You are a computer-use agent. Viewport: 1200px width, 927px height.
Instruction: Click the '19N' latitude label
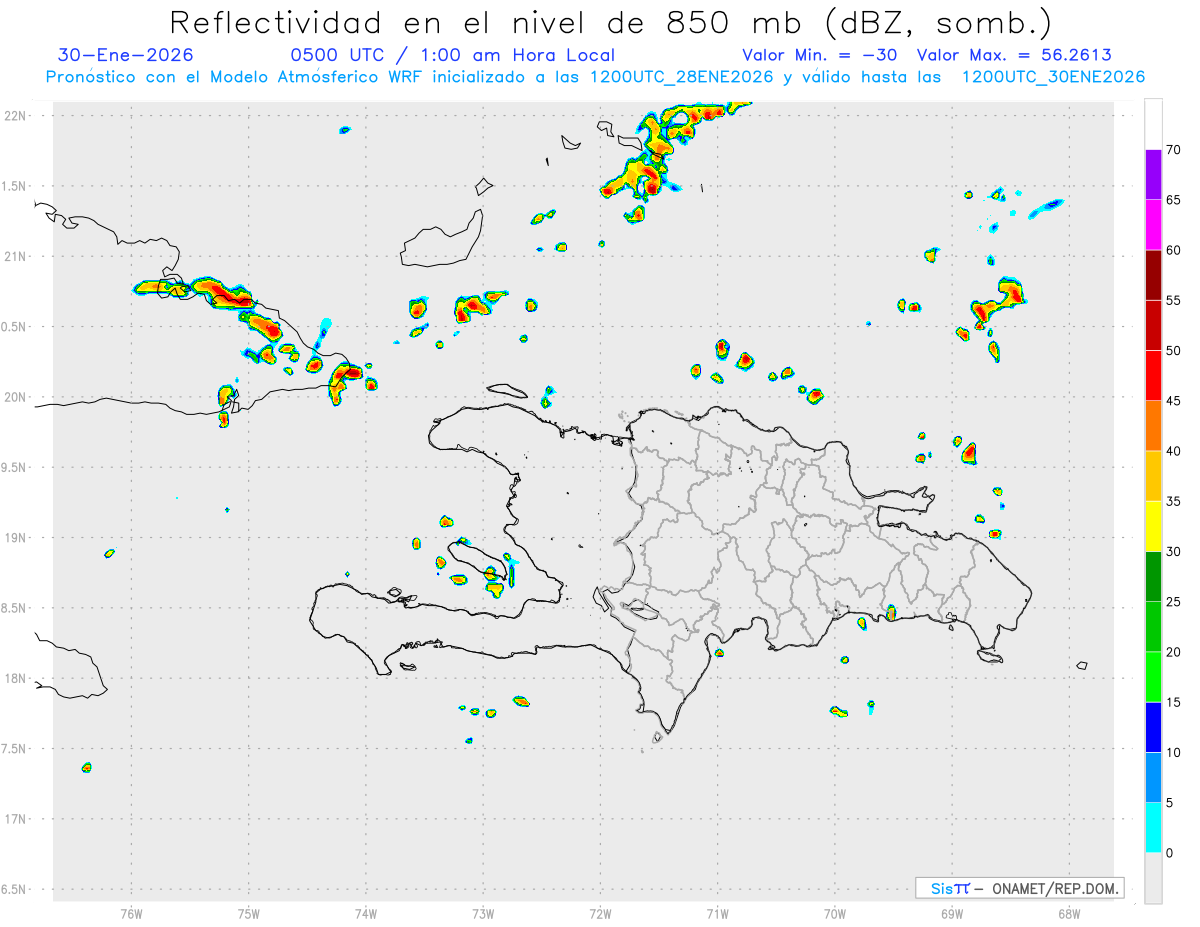[x=17, y=538]
